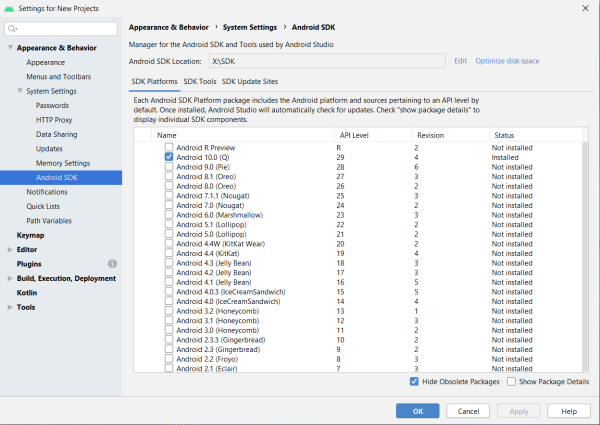Image resolution: width=600 pixels, height=425 pixels.
Task: Click the Plugins update count badge
Action: click(112, 263)
